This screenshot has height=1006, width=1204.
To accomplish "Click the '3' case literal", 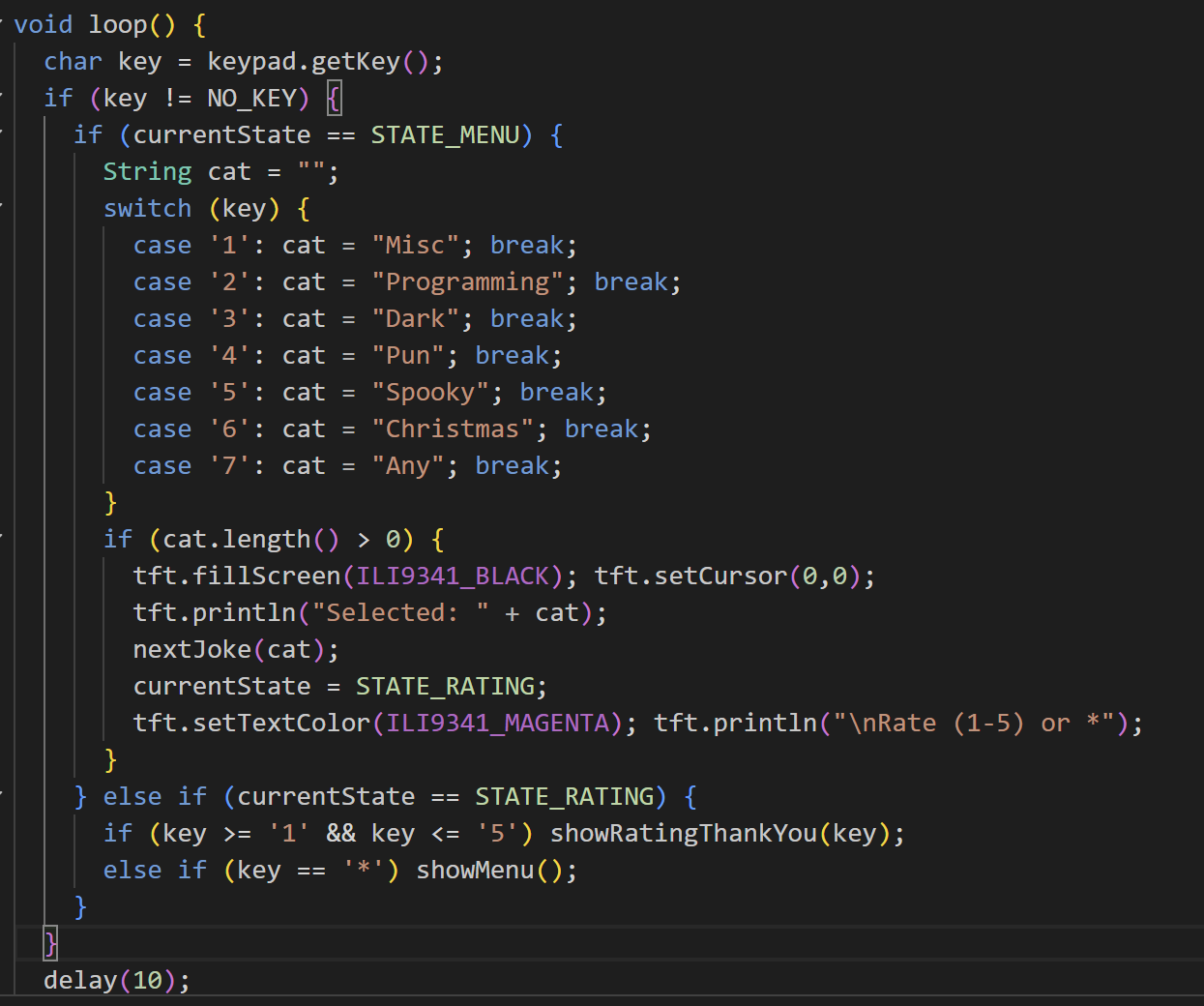I will pos(229,318).
